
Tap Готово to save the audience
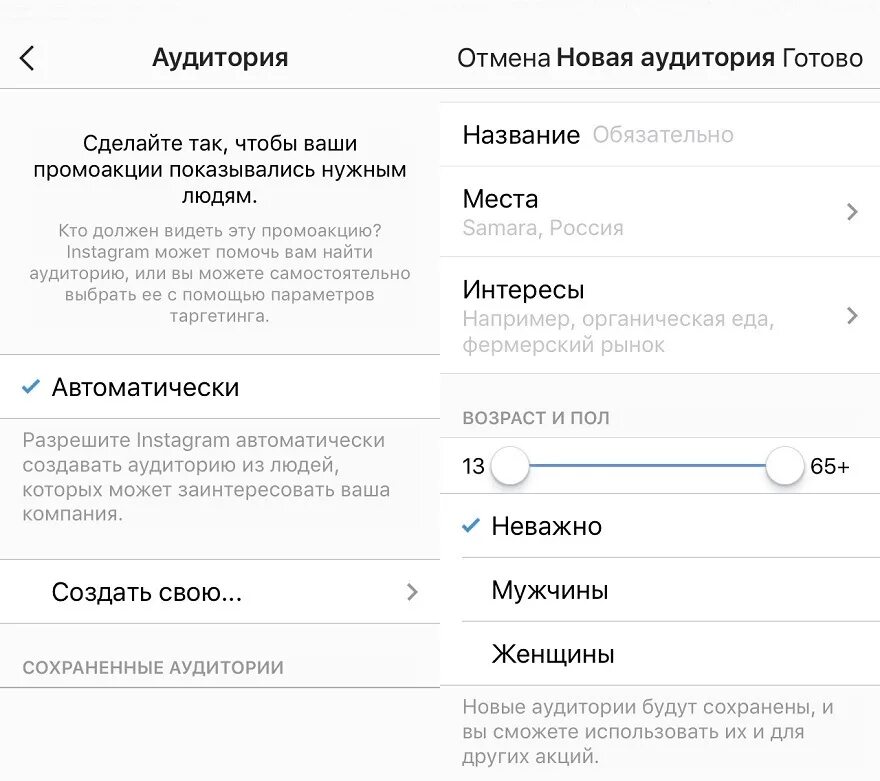pos(822,58)
